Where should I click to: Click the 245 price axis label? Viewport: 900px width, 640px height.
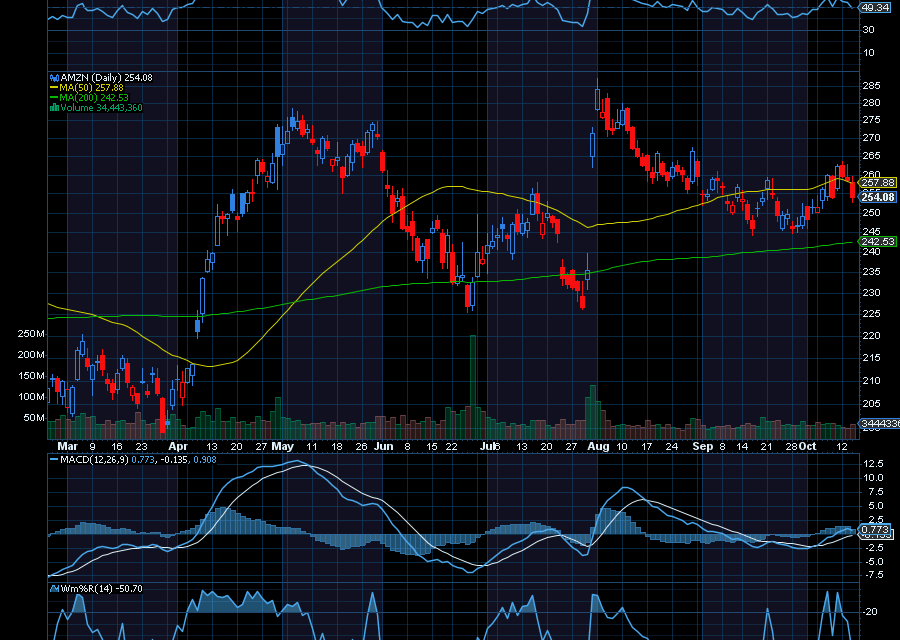[x=871, y=231]
